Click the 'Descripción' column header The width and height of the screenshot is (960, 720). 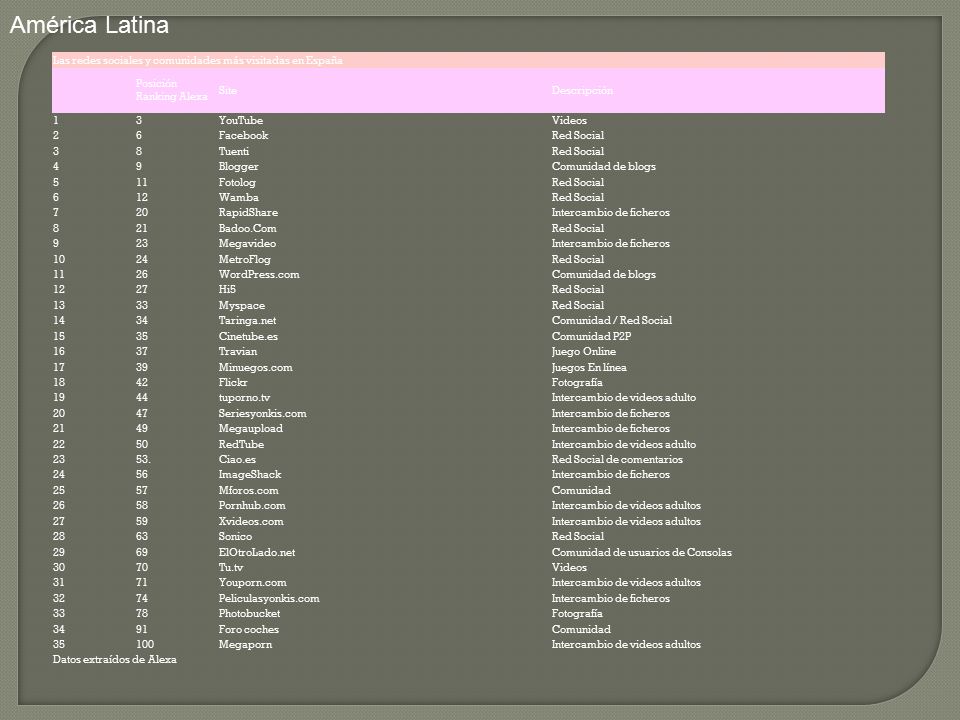(582, 90)
